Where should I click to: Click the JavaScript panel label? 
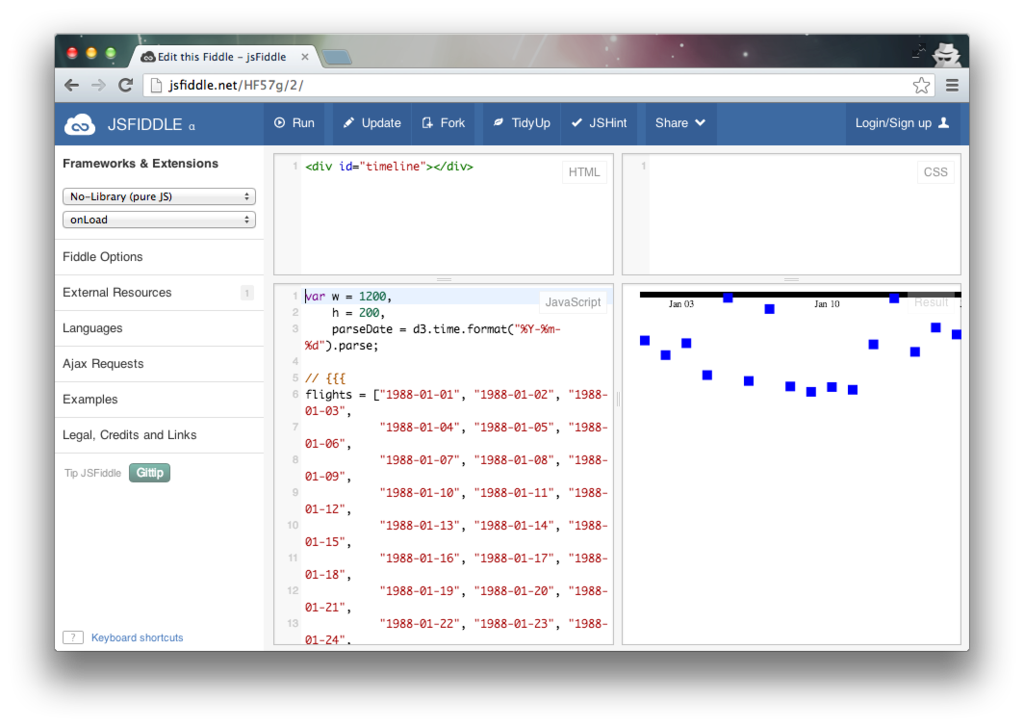(x=573, y=302)
